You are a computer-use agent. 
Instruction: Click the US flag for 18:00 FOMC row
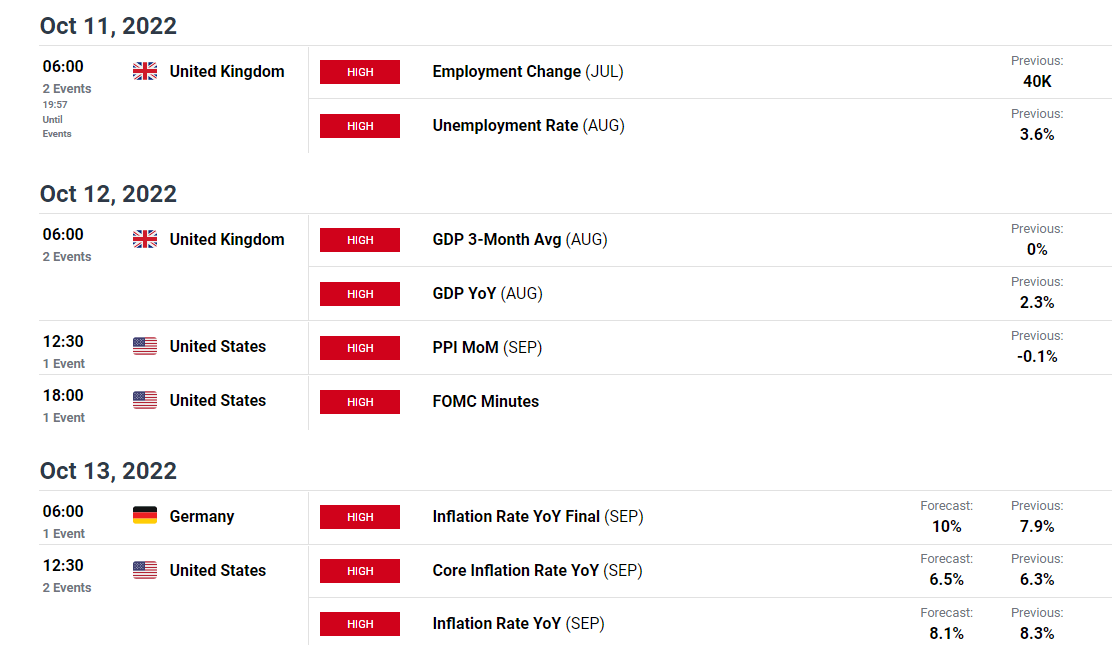[145, 400]
